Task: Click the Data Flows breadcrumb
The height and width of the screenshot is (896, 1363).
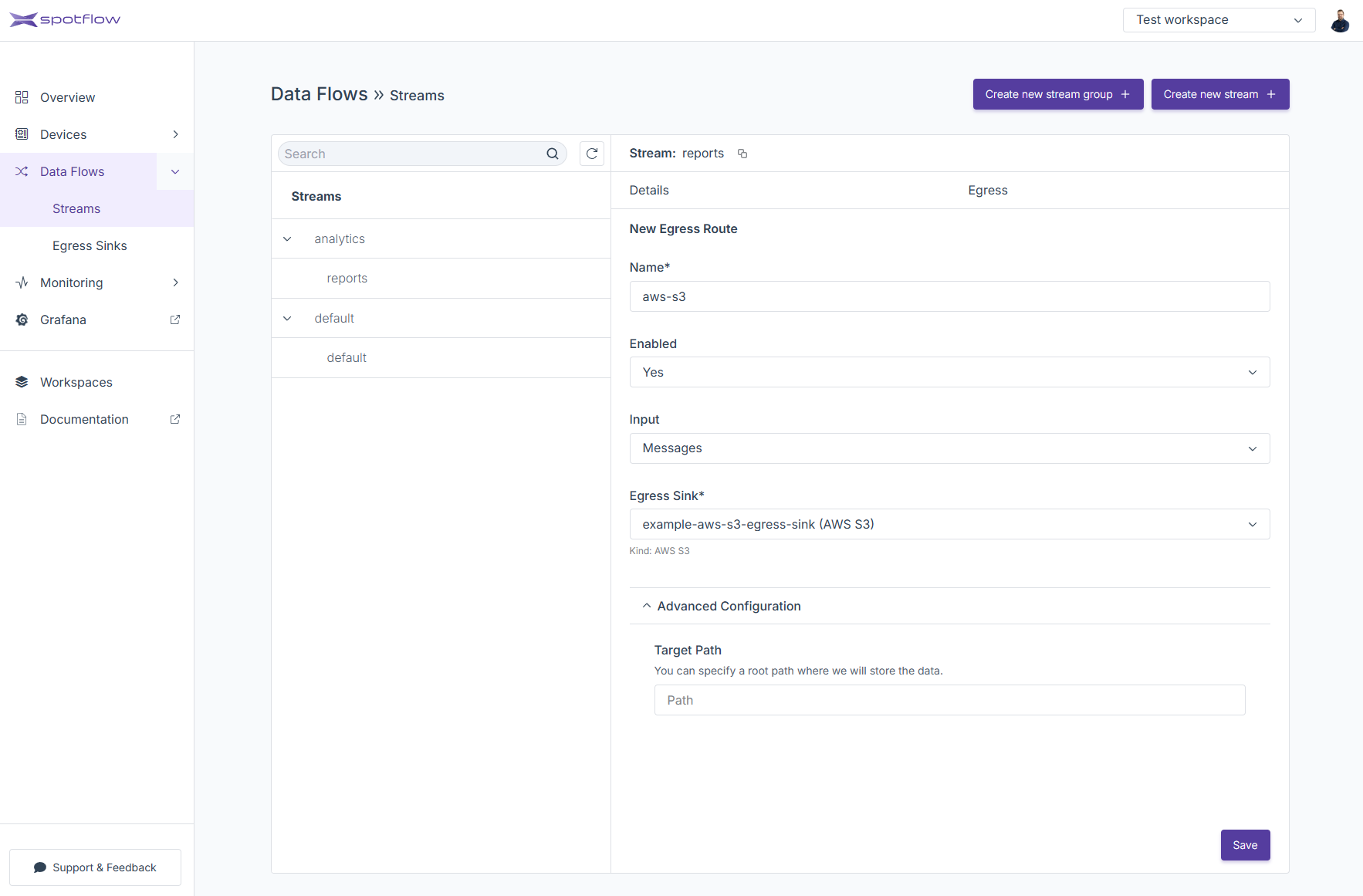Action: click(x=320, y=94)
